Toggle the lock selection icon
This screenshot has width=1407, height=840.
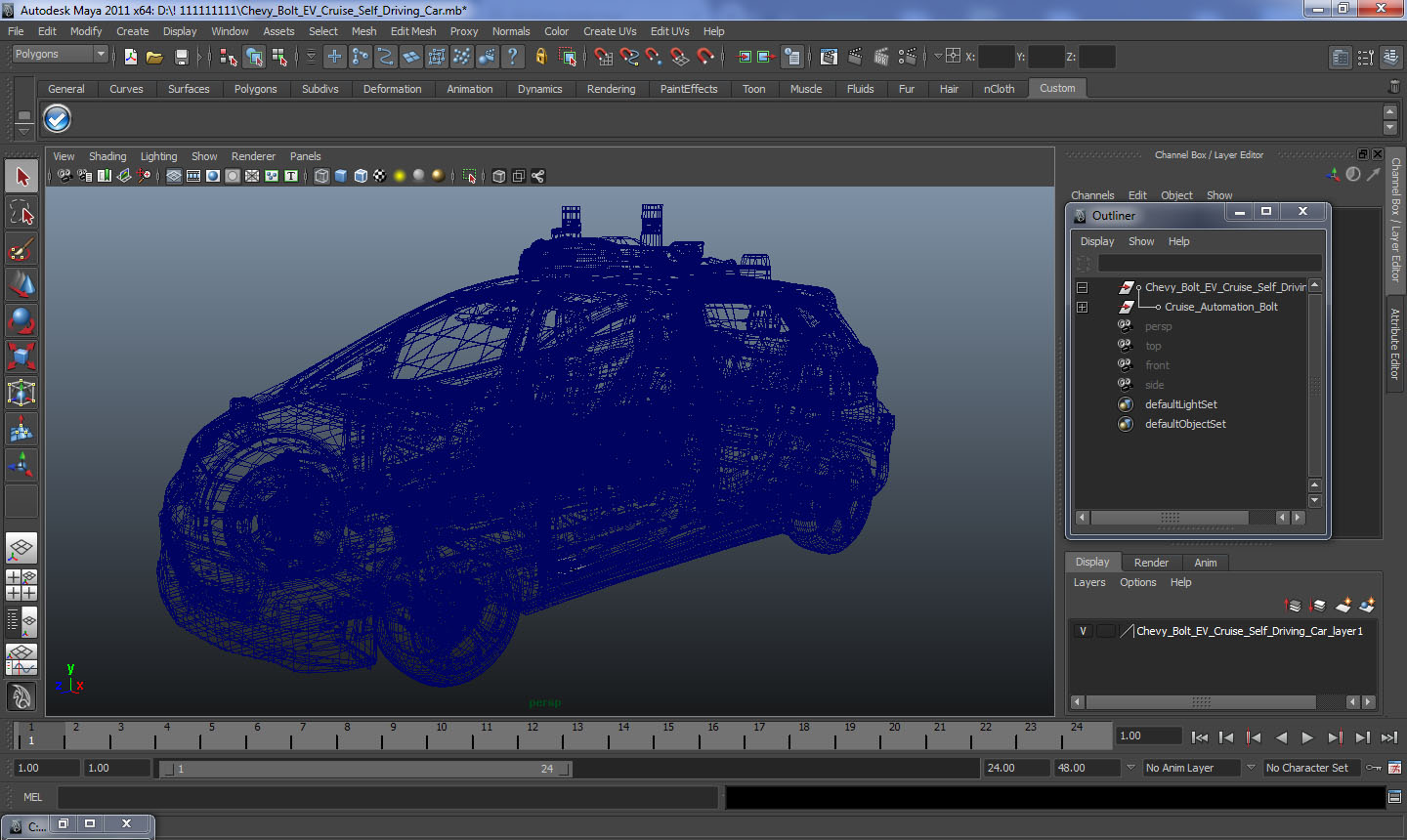[541, 57]
